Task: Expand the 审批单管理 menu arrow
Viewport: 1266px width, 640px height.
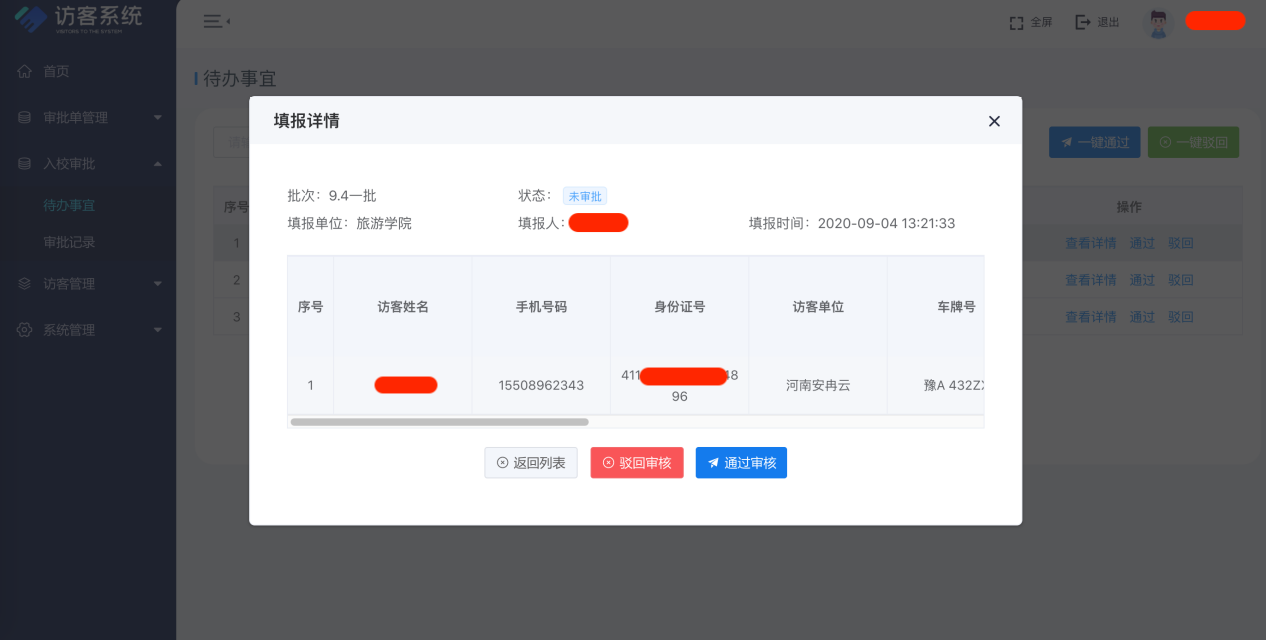Action: coord(157,118)
